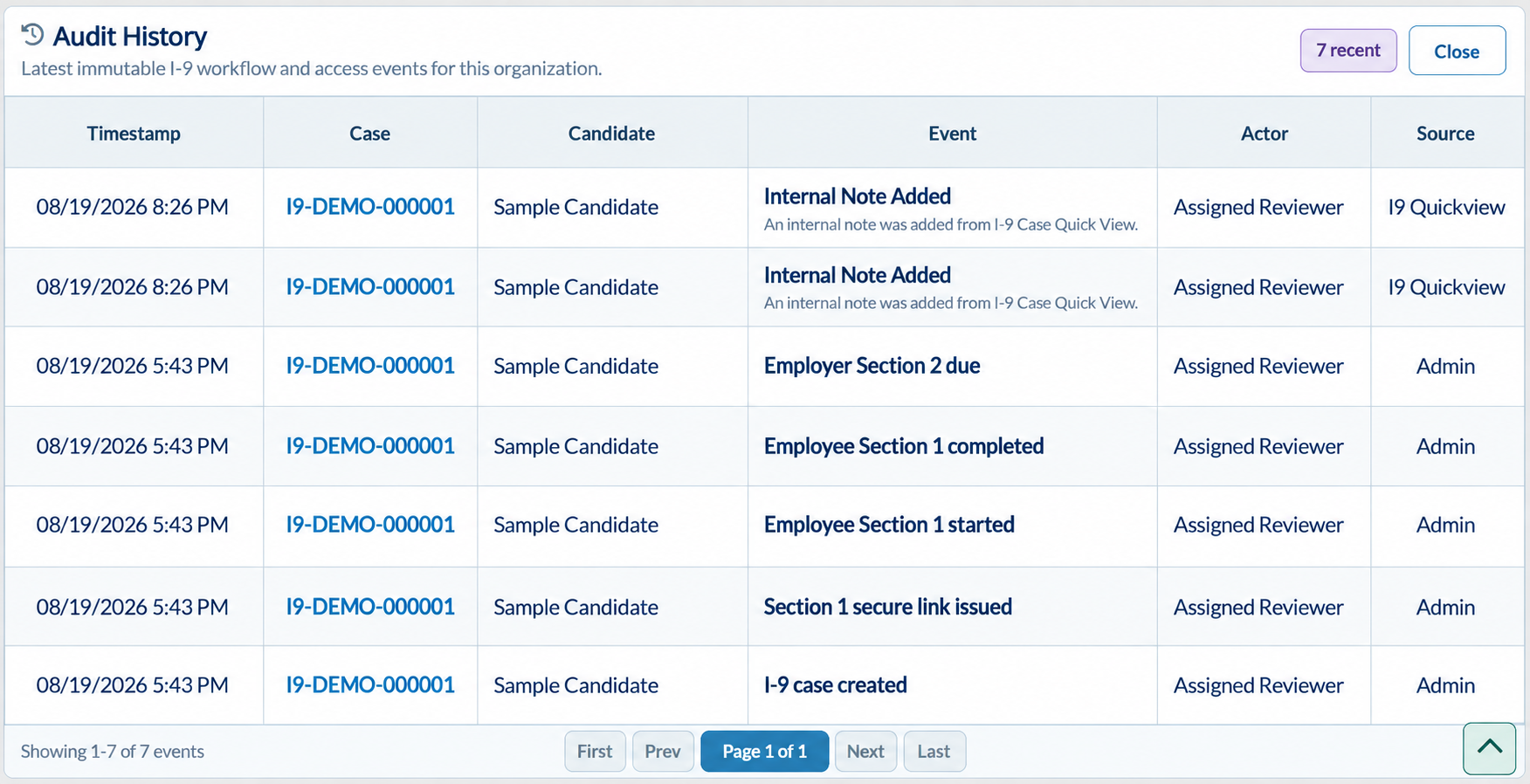Select Admin source in "Employee Section 1 completed" row
1530x784 pixels.
coord(1445,446)
